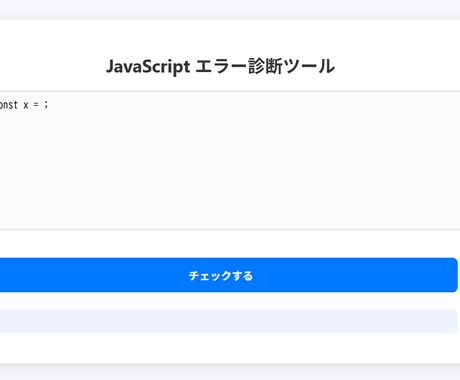Click the empty result box below the button
The height and width of the screenshot is (380, 460).
(x=228, y=321)
